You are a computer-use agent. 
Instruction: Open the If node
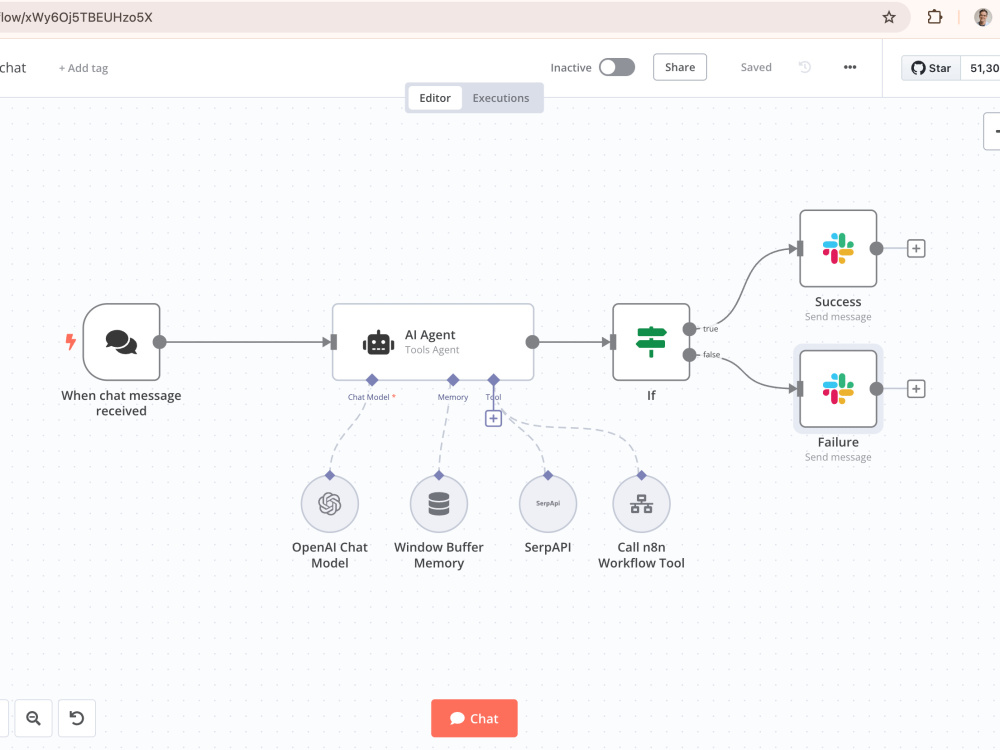[x=651, y=342]
